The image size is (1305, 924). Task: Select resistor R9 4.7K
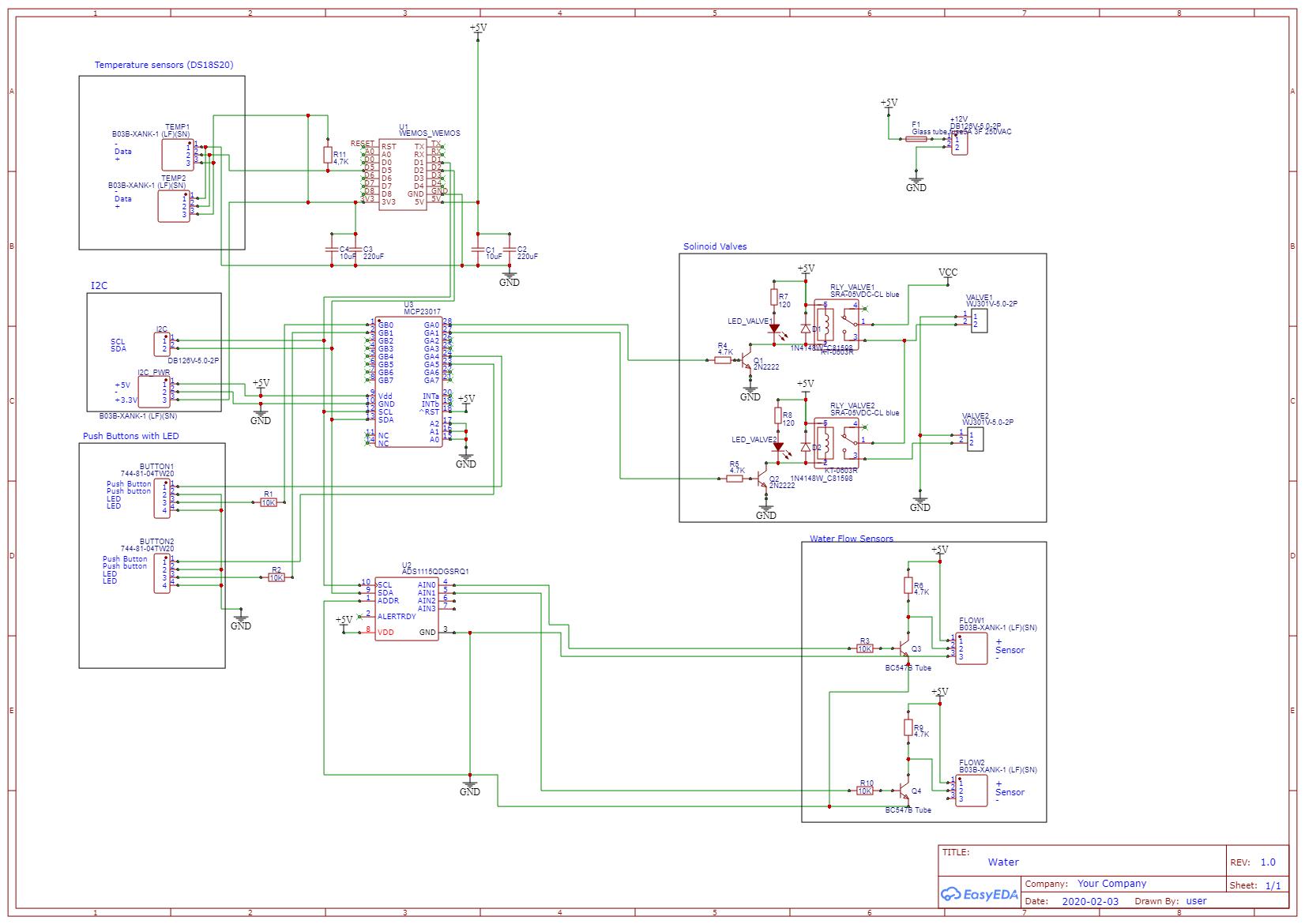pyautogui.click(x=908, y=727)
